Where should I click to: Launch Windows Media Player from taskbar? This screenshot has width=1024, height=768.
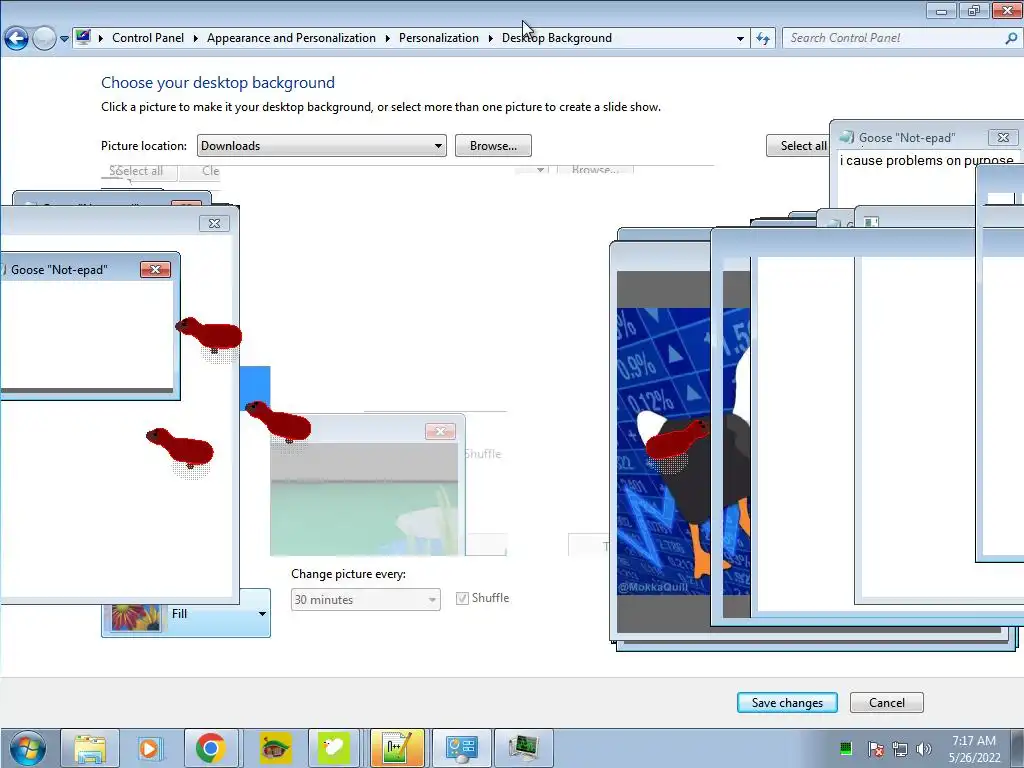pyautogui.click(x=149, y=748)
